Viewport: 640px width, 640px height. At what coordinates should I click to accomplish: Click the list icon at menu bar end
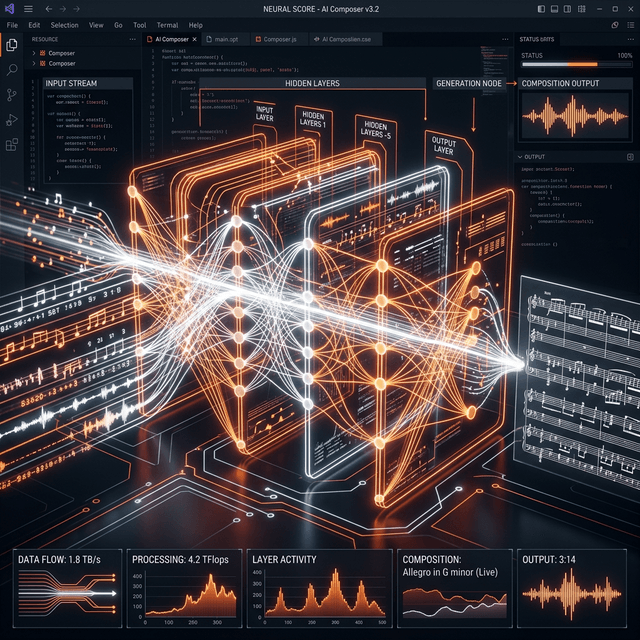click(x=631, y=25)
